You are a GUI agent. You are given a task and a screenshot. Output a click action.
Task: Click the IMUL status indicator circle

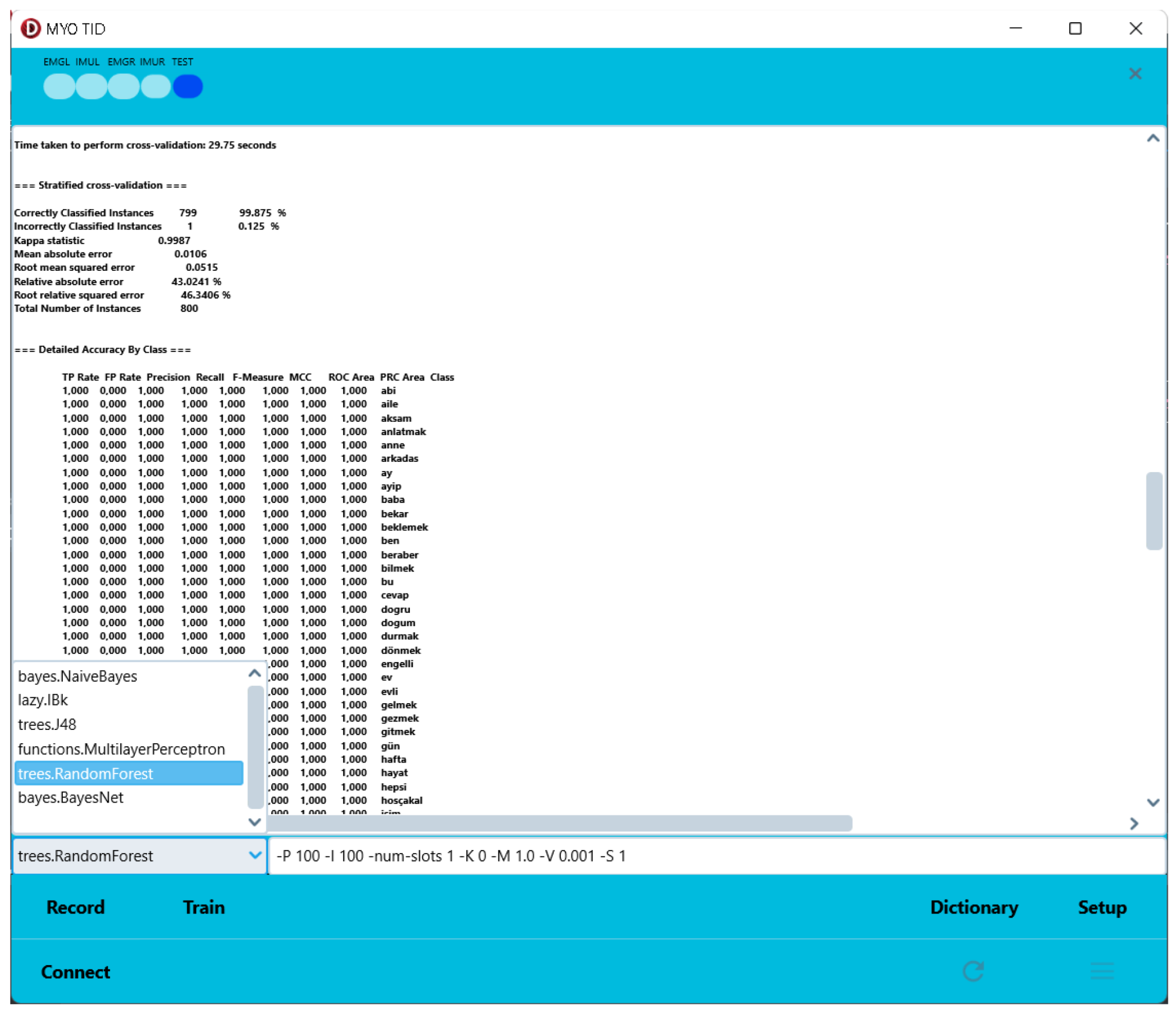[92, 87]
